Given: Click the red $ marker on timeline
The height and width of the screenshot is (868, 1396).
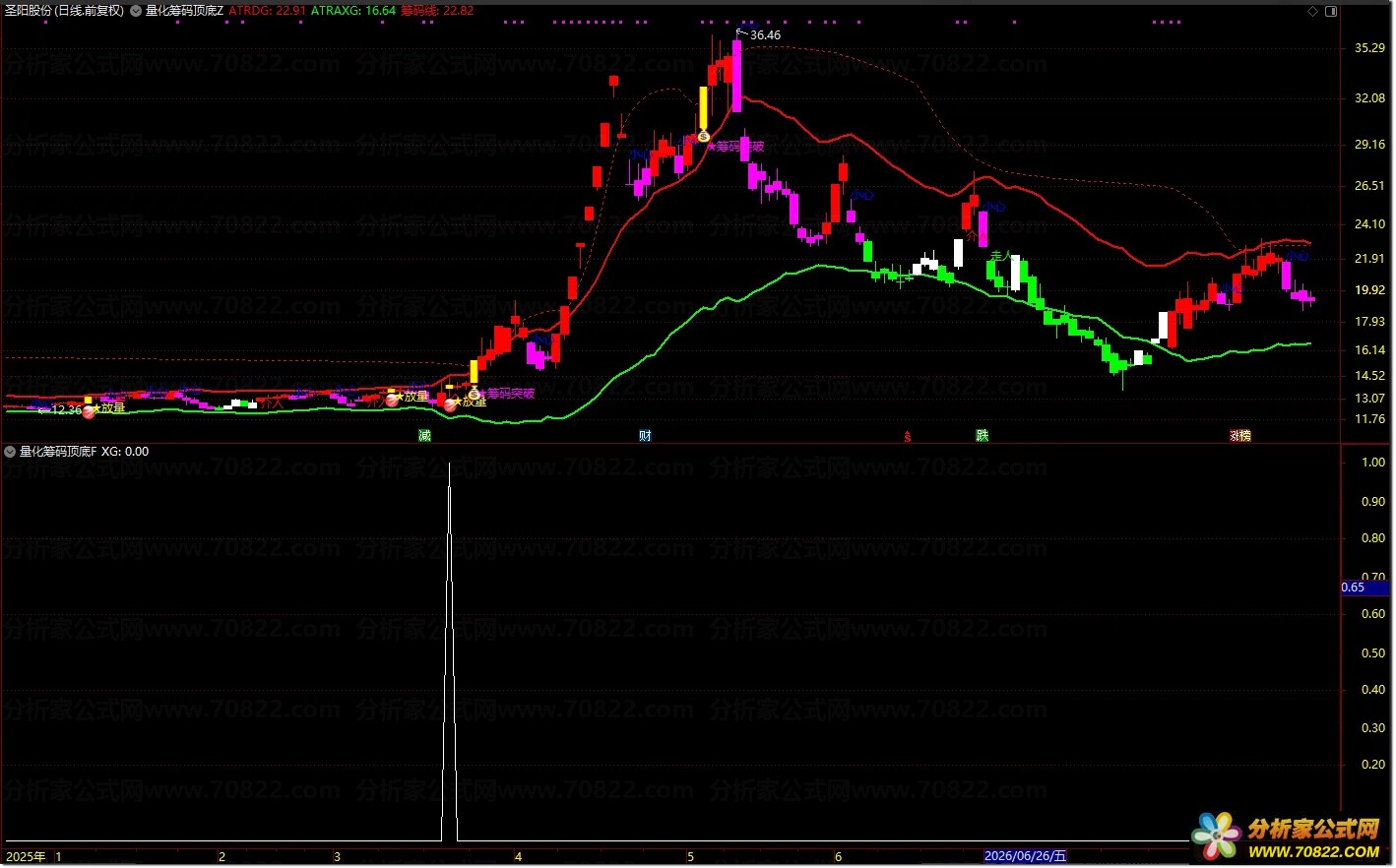Looking at the screenshot, I should coord(908,437).
